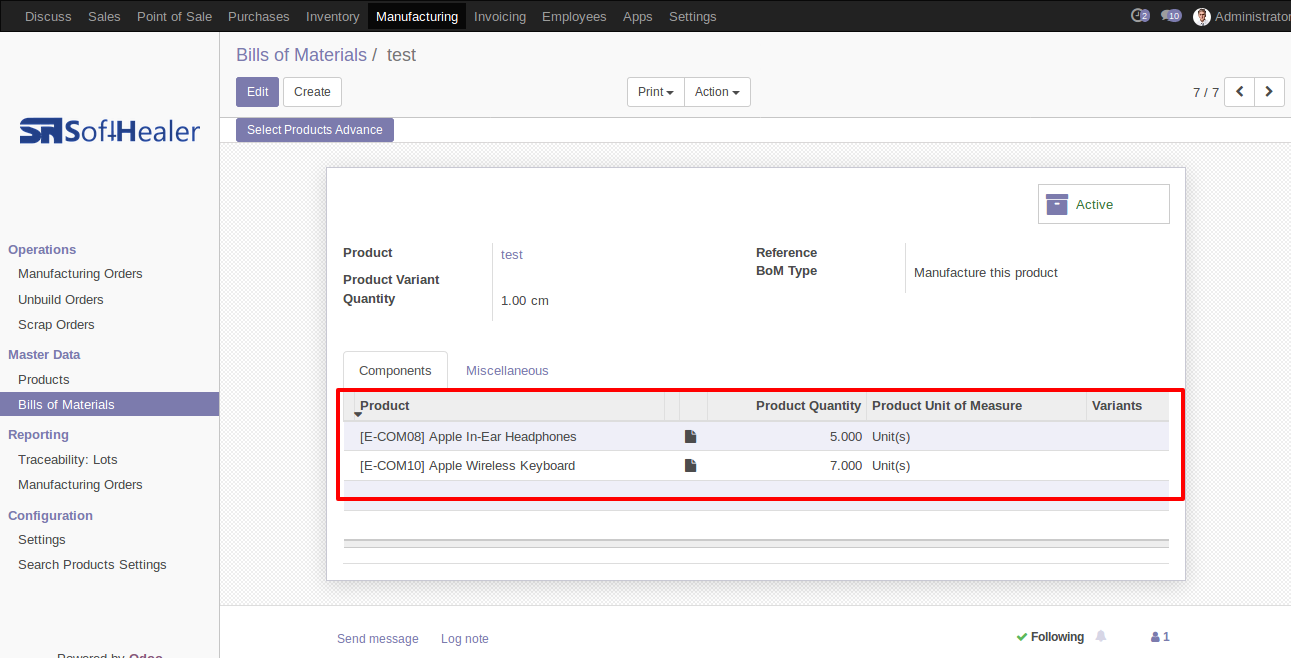Viewport: 1291px width, 658px height.
Task: Click the document icon for Headphones row
Action: point(690,436)
